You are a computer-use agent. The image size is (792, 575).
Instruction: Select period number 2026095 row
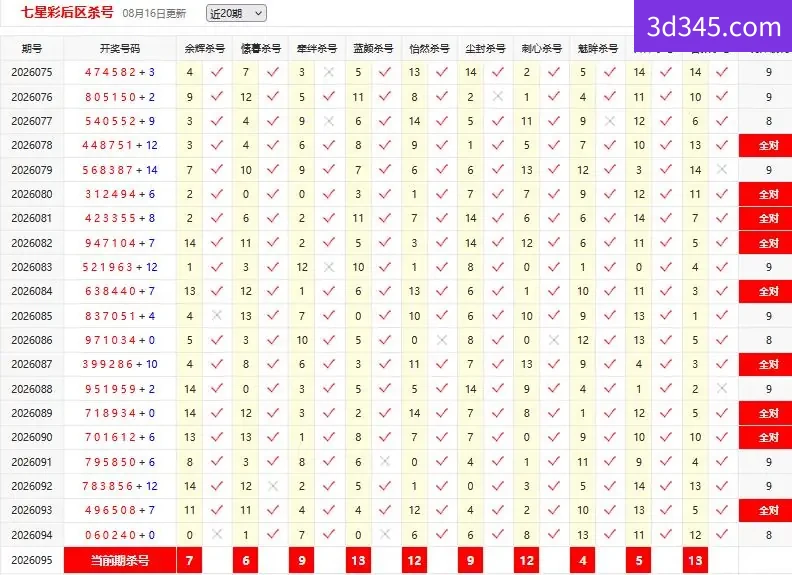(x=32, y=560)
